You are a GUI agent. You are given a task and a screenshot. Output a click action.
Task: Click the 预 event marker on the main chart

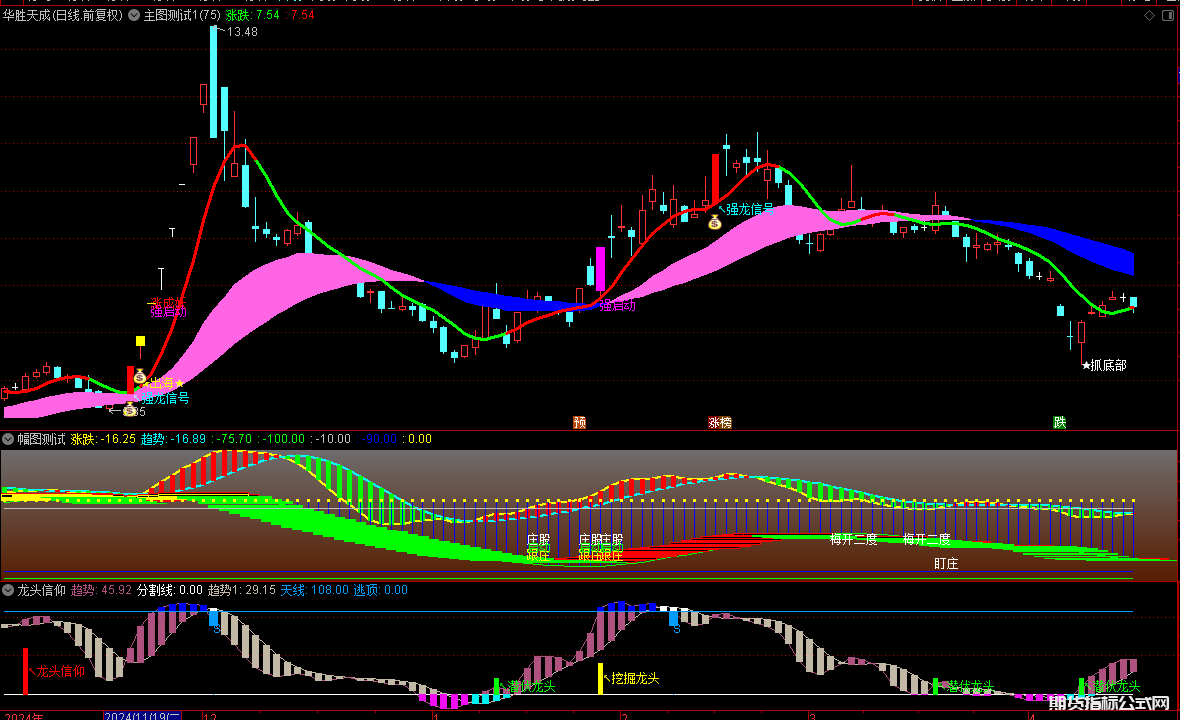pos(579,422)
